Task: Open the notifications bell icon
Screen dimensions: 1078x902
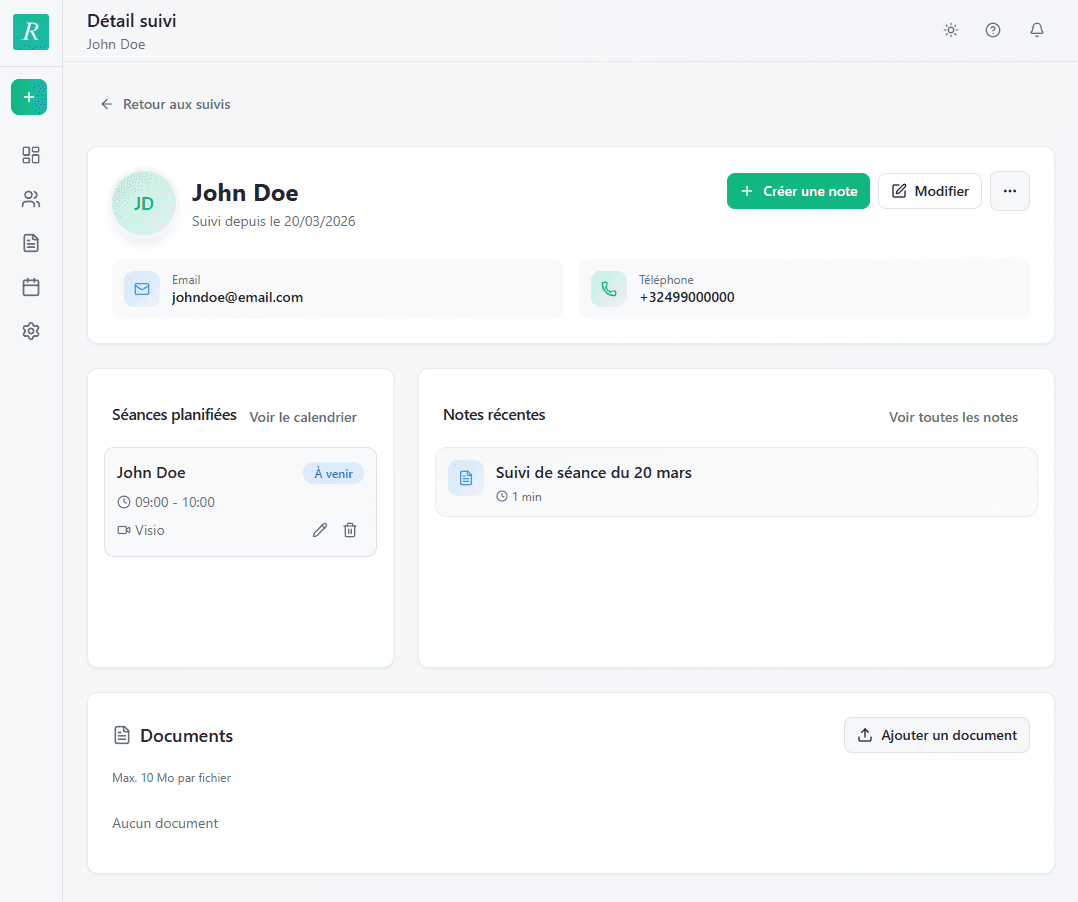Action: pos(1037,30)
